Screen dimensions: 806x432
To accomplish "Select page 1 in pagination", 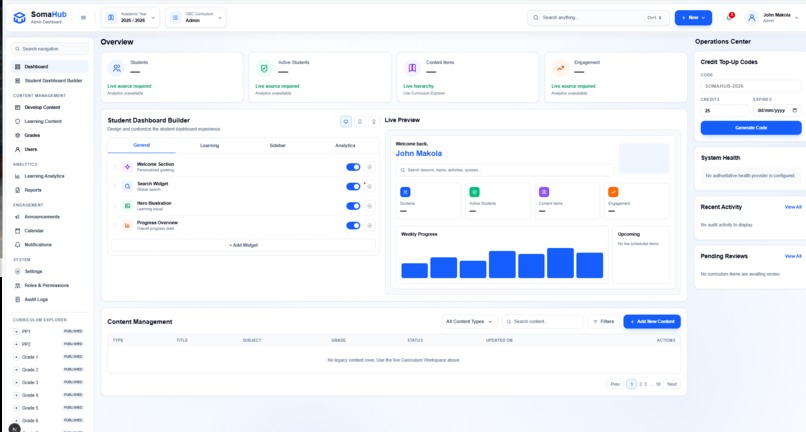I will (x=631, y=384).
